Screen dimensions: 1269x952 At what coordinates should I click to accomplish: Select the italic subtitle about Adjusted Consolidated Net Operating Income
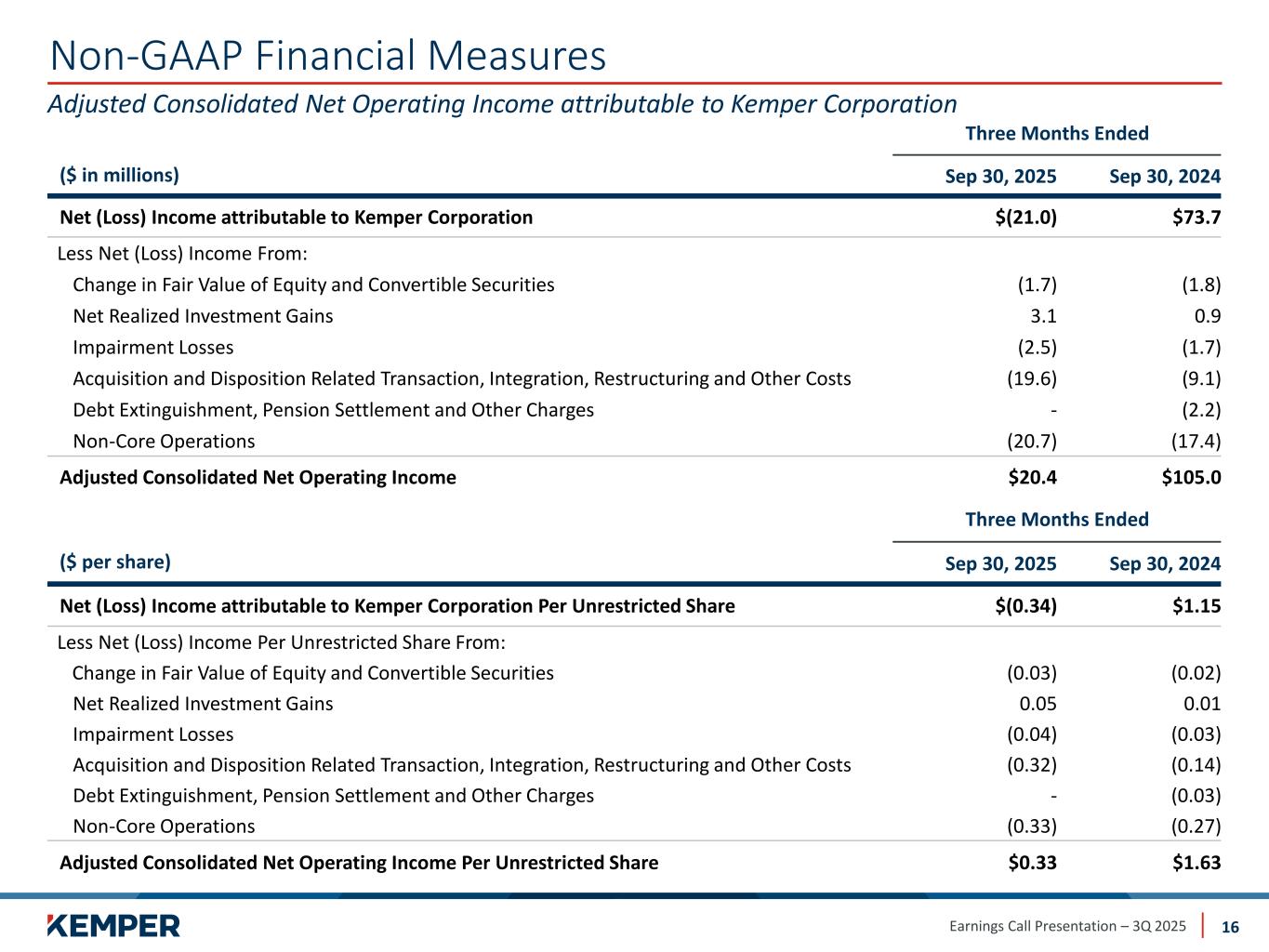[x=502, y=103]
